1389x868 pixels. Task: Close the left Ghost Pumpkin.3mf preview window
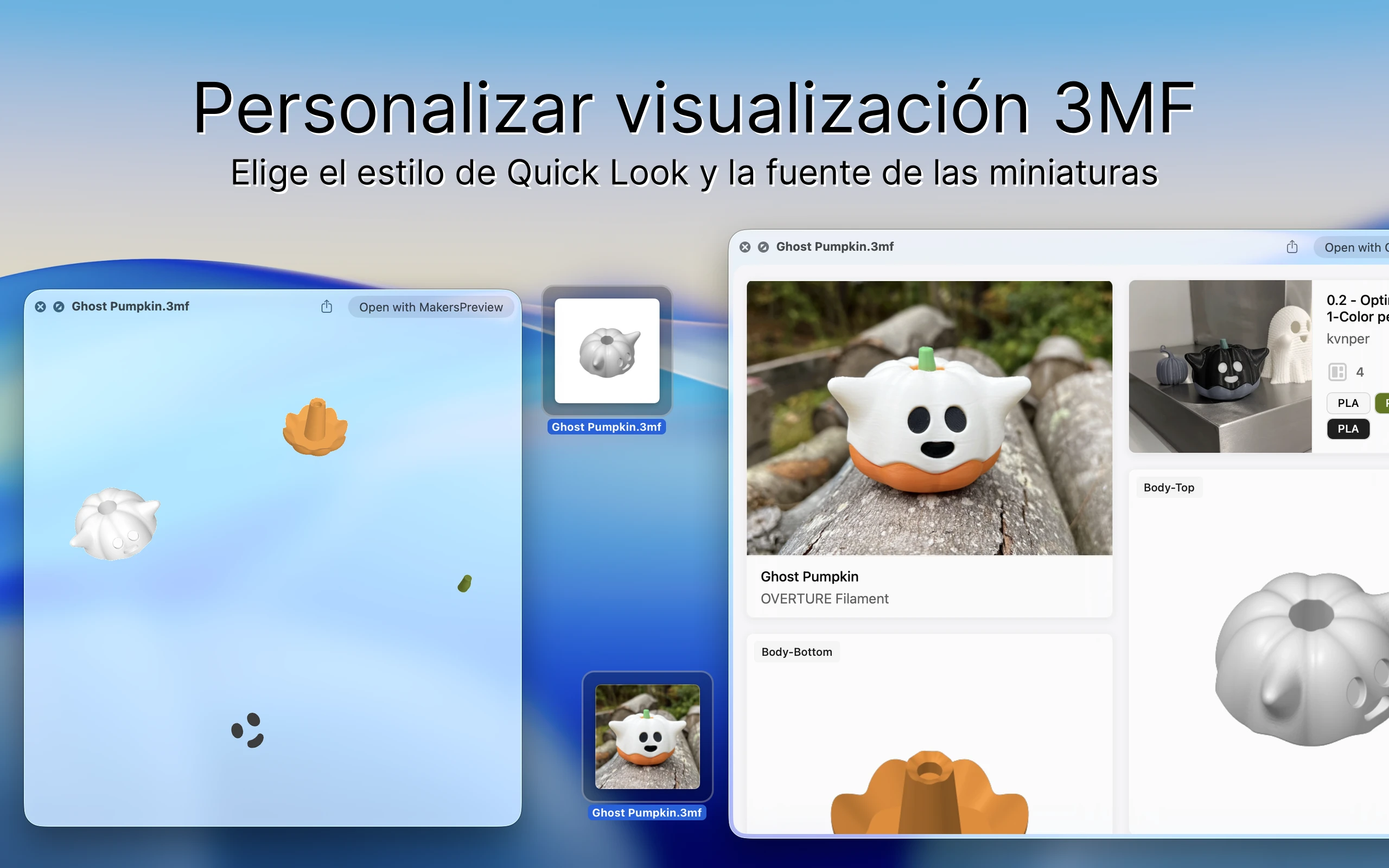[x=40, y=307]
